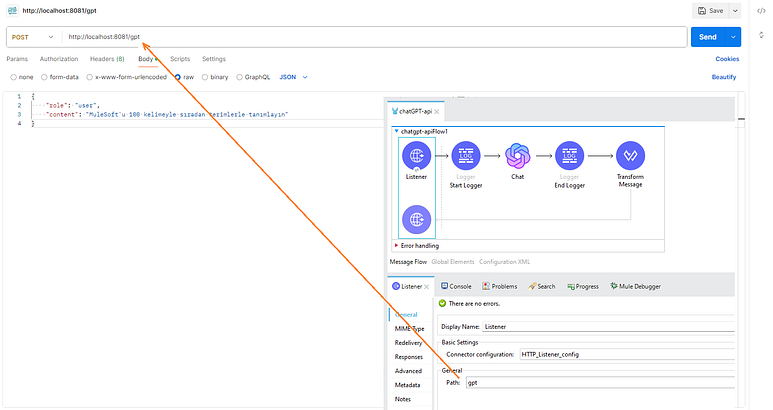
Task: Open the Console tab
Action: point(456,286)
